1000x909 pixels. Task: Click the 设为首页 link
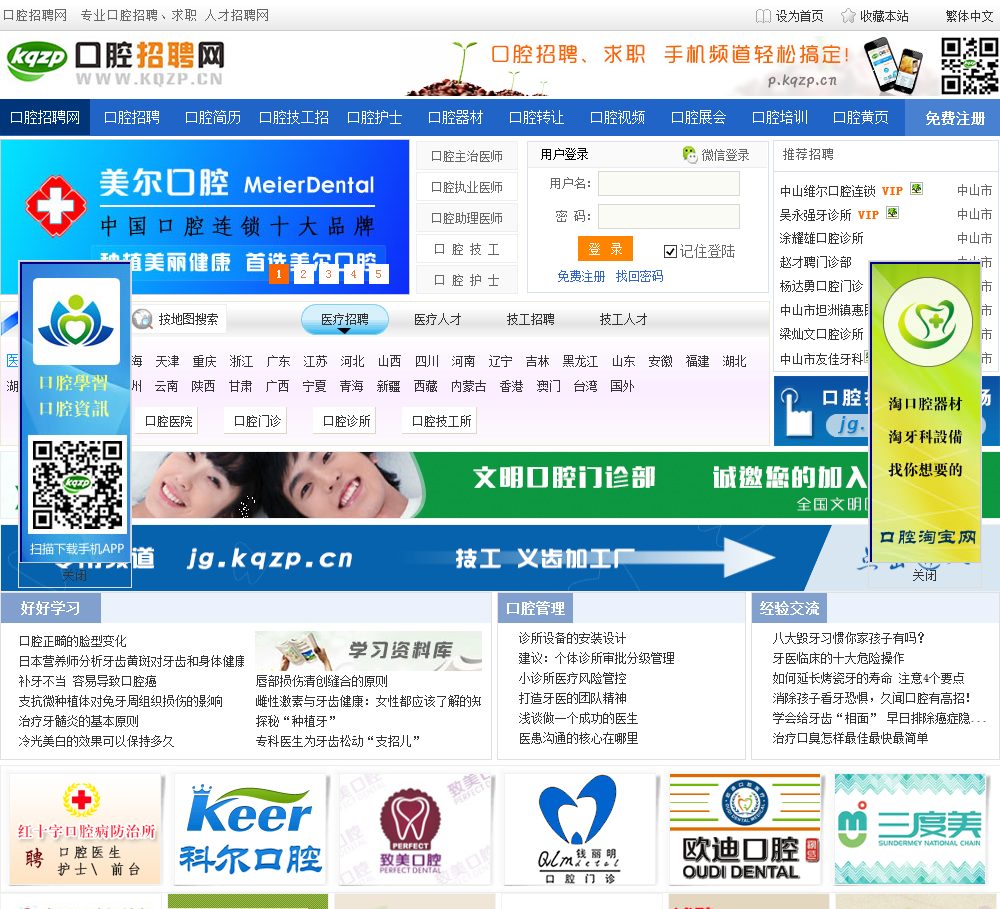(799, 16)
